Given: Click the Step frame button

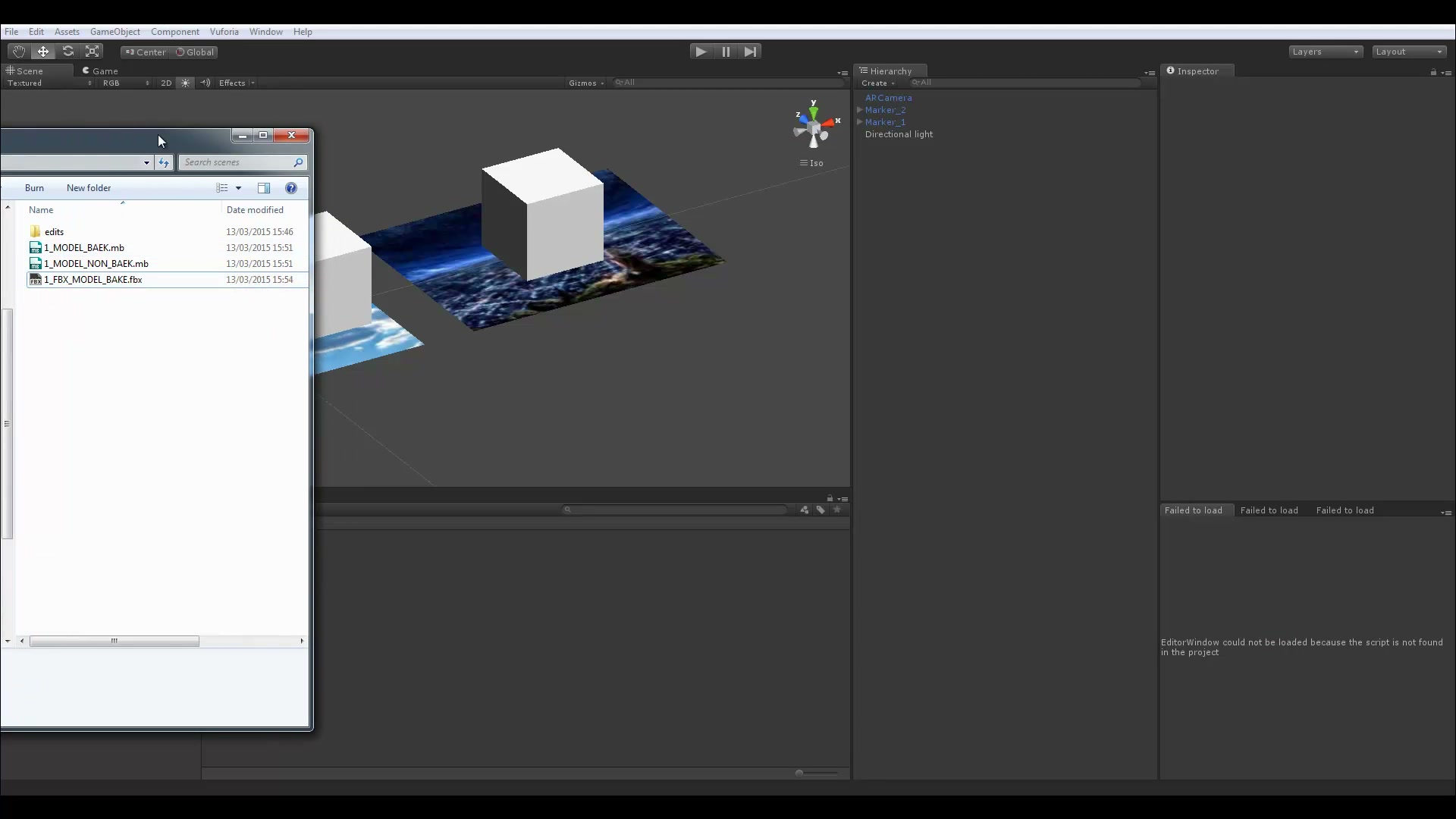Looking at the screenshot, I should click(750, 52).
